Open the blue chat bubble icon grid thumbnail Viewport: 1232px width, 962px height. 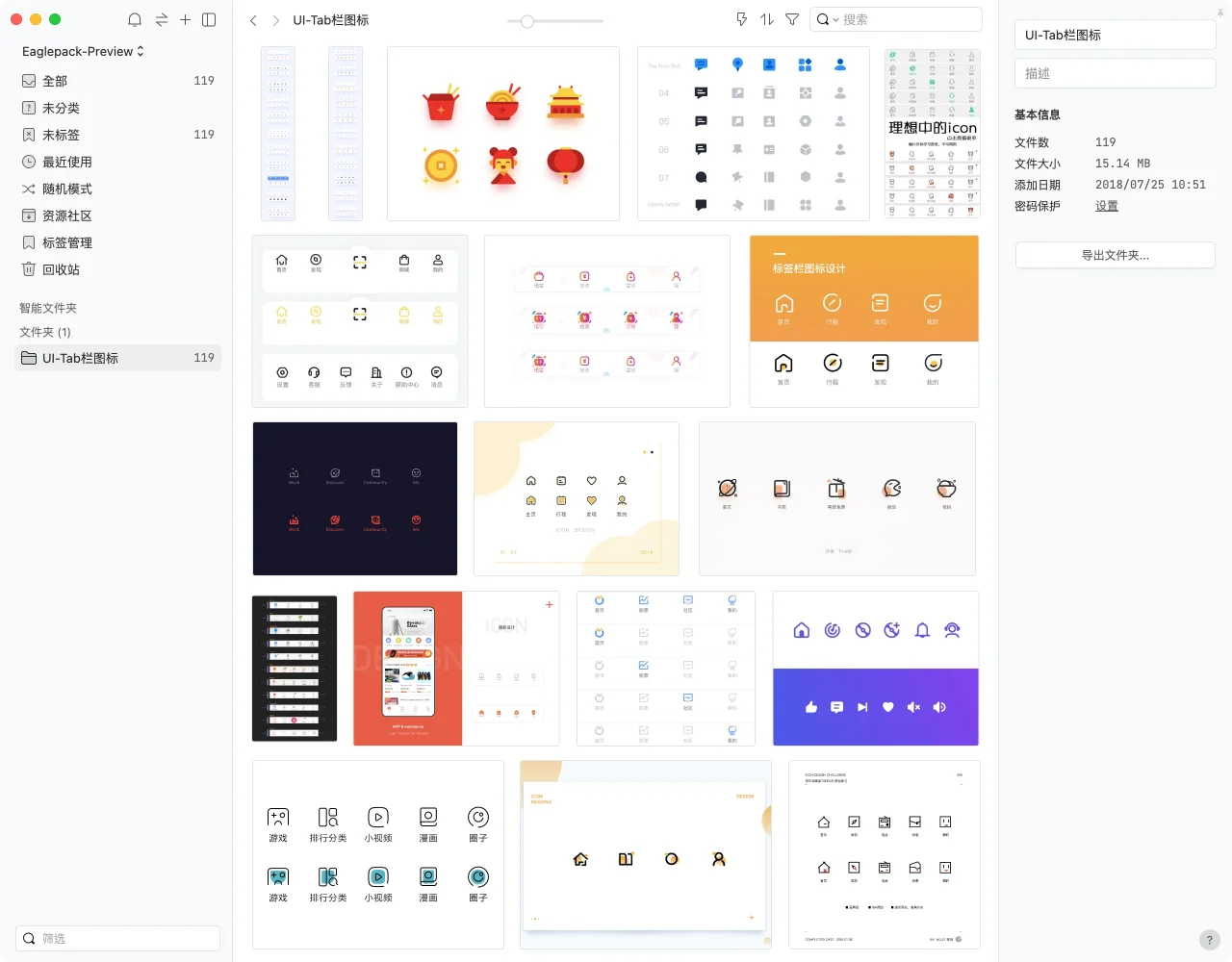click(754, 134)
